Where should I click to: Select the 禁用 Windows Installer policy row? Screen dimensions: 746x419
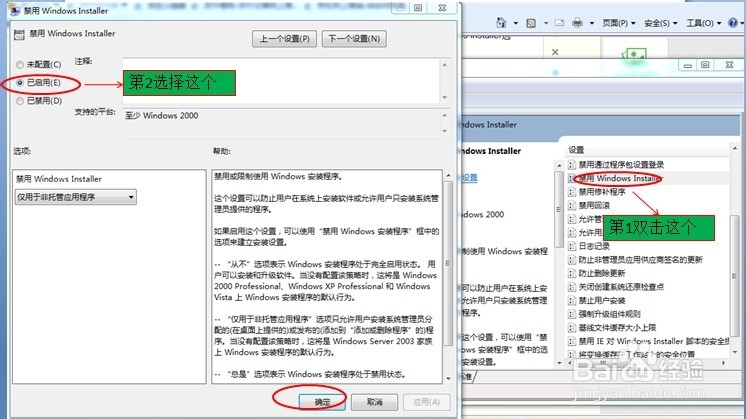pyautogui.click(x=648, y=178)
